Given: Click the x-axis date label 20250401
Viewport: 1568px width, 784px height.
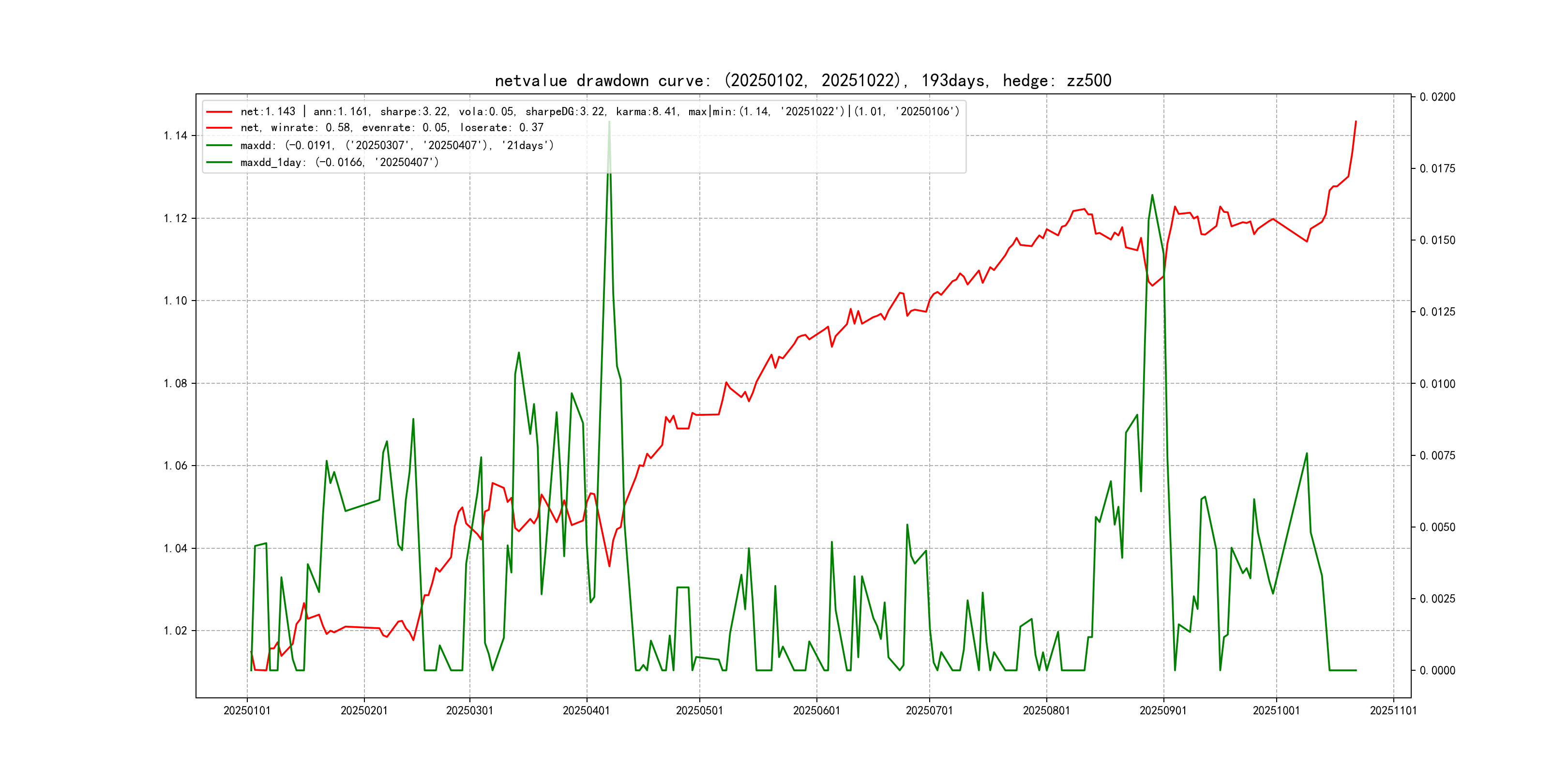Looking at the screenshot, I should pos(586,710).
